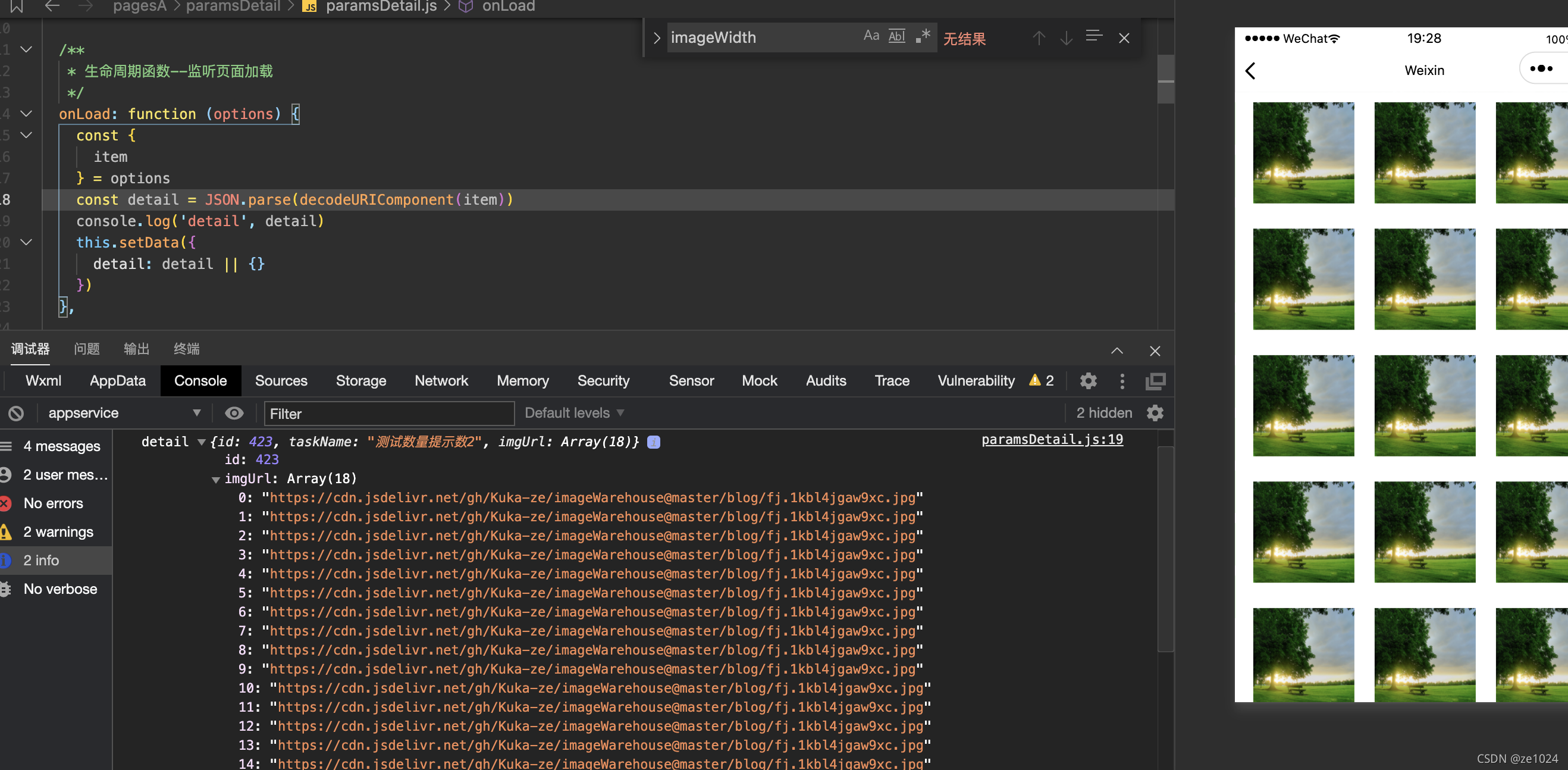Screen dimensions: 1568x770
Task: Switch to AppData tab
Action: coord(117,380)
